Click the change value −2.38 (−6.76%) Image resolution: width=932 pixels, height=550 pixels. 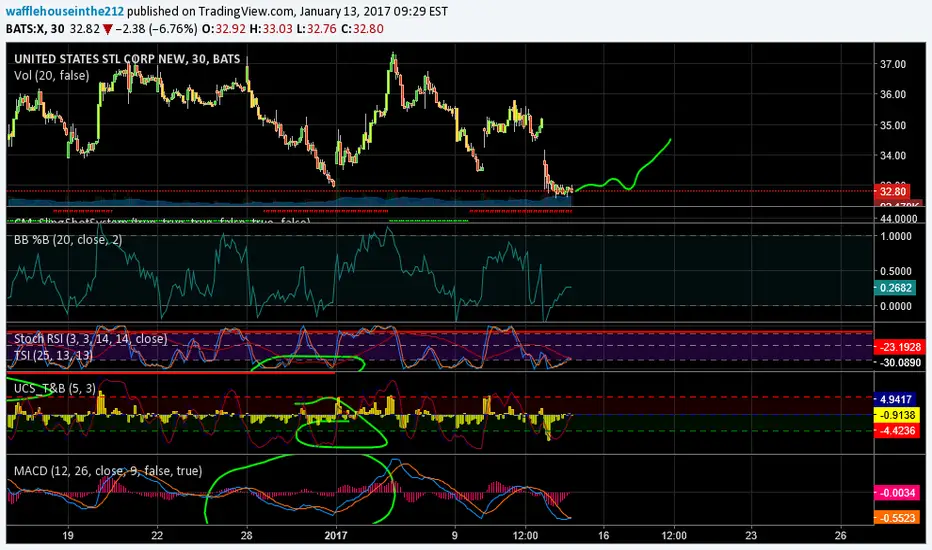click(x=156, y=29)
